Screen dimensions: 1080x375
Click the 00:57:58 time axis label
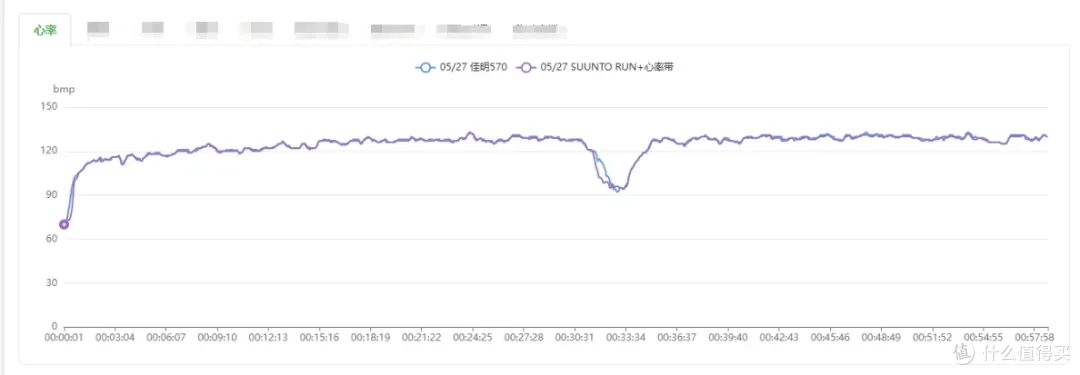1034,338
